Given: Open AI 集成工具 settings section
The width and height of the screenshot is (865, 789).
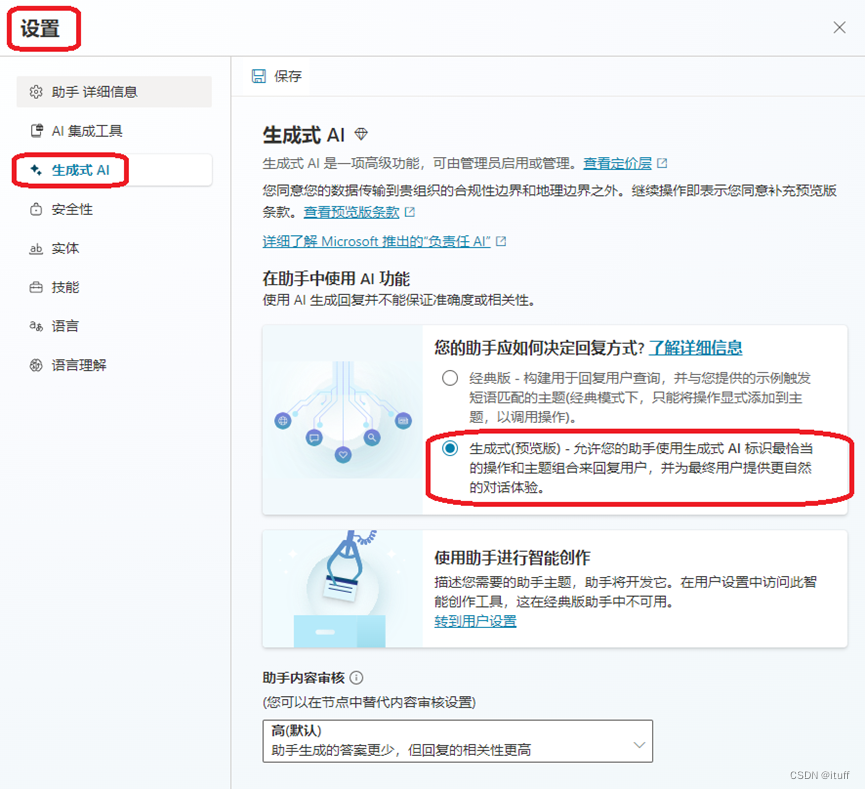Looking at the screenshot, I should click(114, 131).
